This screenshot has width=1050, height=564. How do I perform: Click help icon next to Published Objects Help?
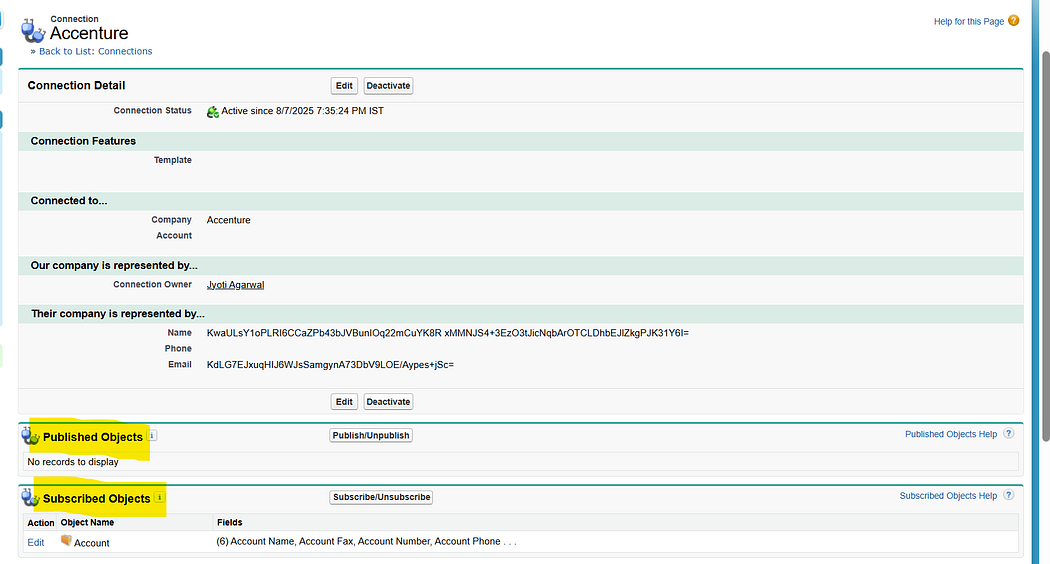[x=1008, y=434]
